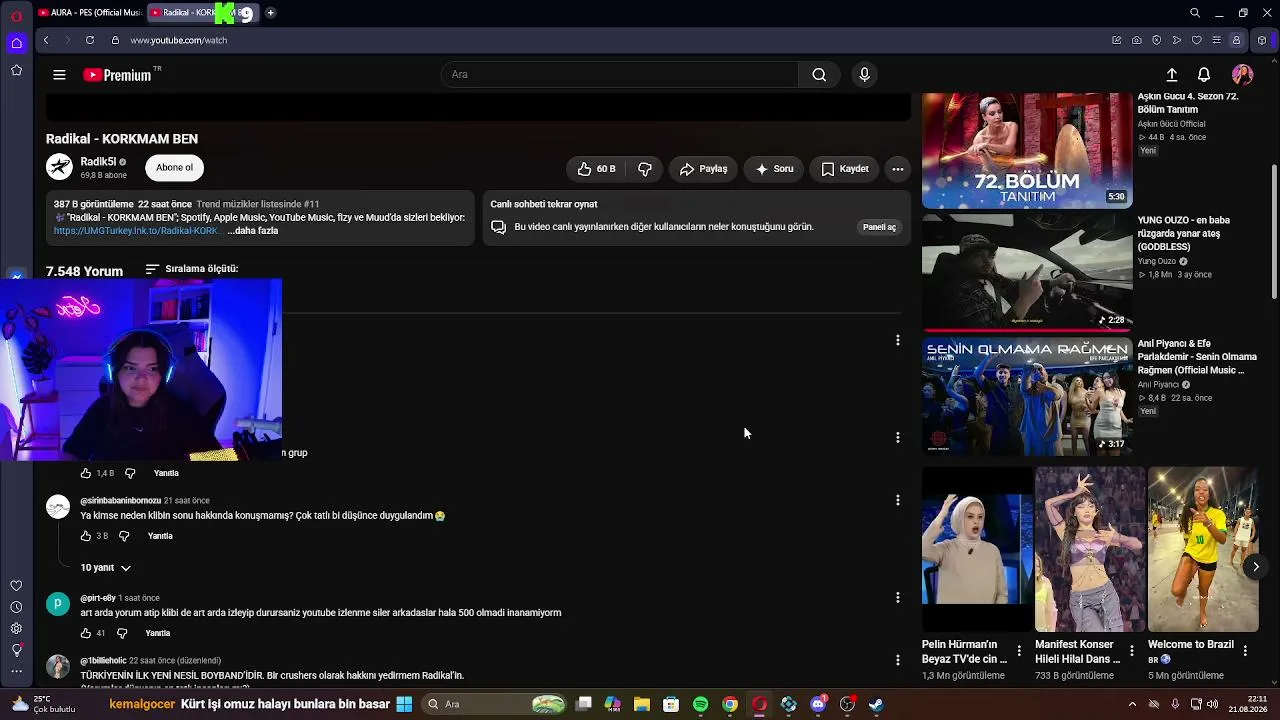Viewport: 1280px width, 720px height.
Task: Open Opera sidebar history clock icon
Action: 16,607
